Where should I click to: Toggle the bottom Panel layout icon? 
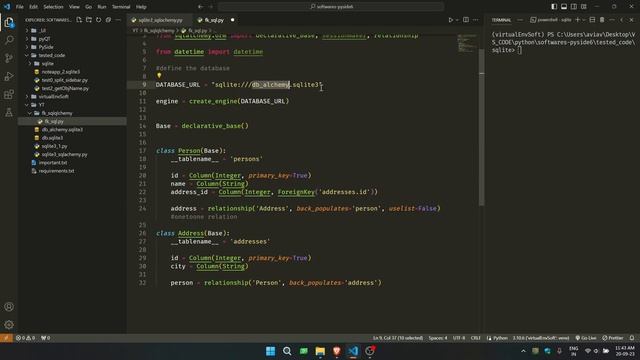pos(564,7)
